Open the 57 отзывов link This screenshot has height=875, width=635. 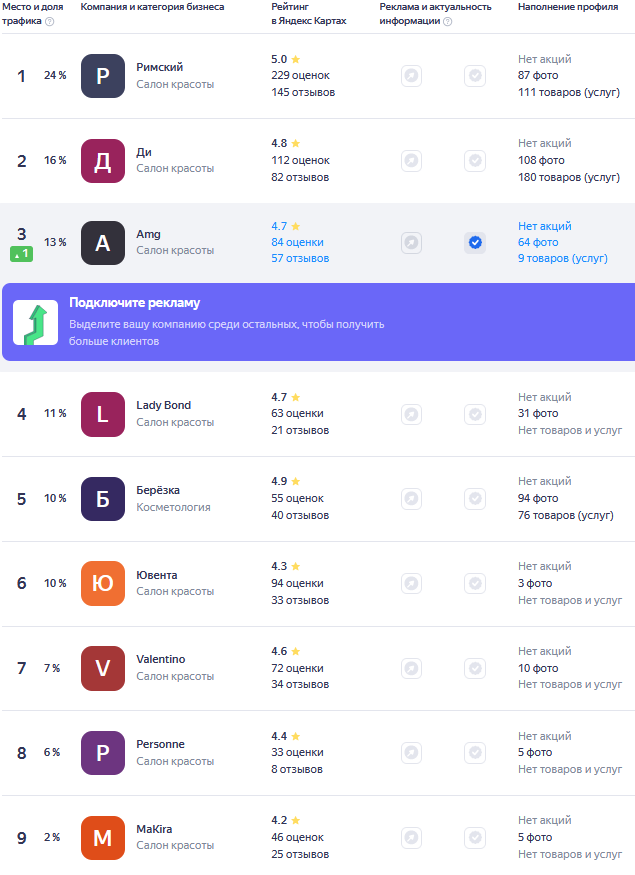(x=300, y=258)
